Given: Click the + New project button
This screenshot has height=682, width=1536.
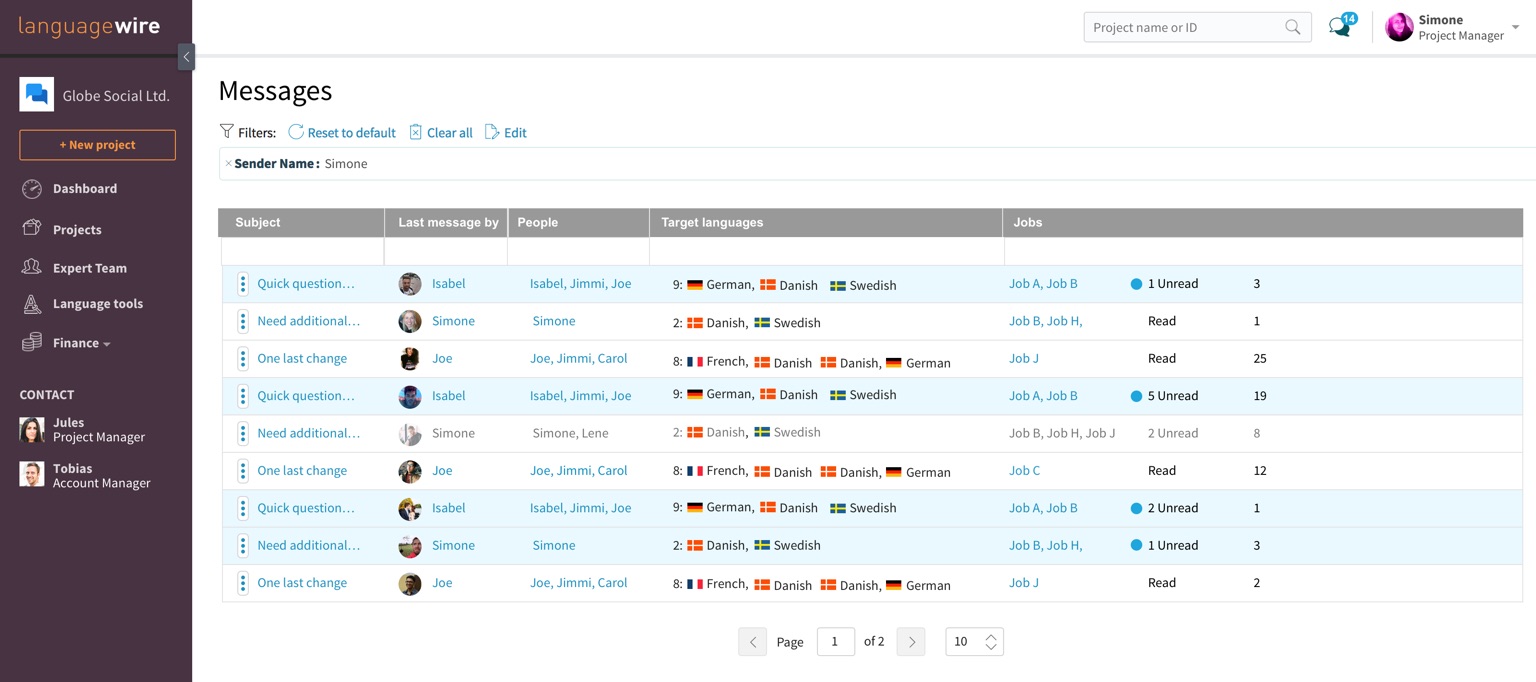Looking at the screenshot, I should pos(97,145).
